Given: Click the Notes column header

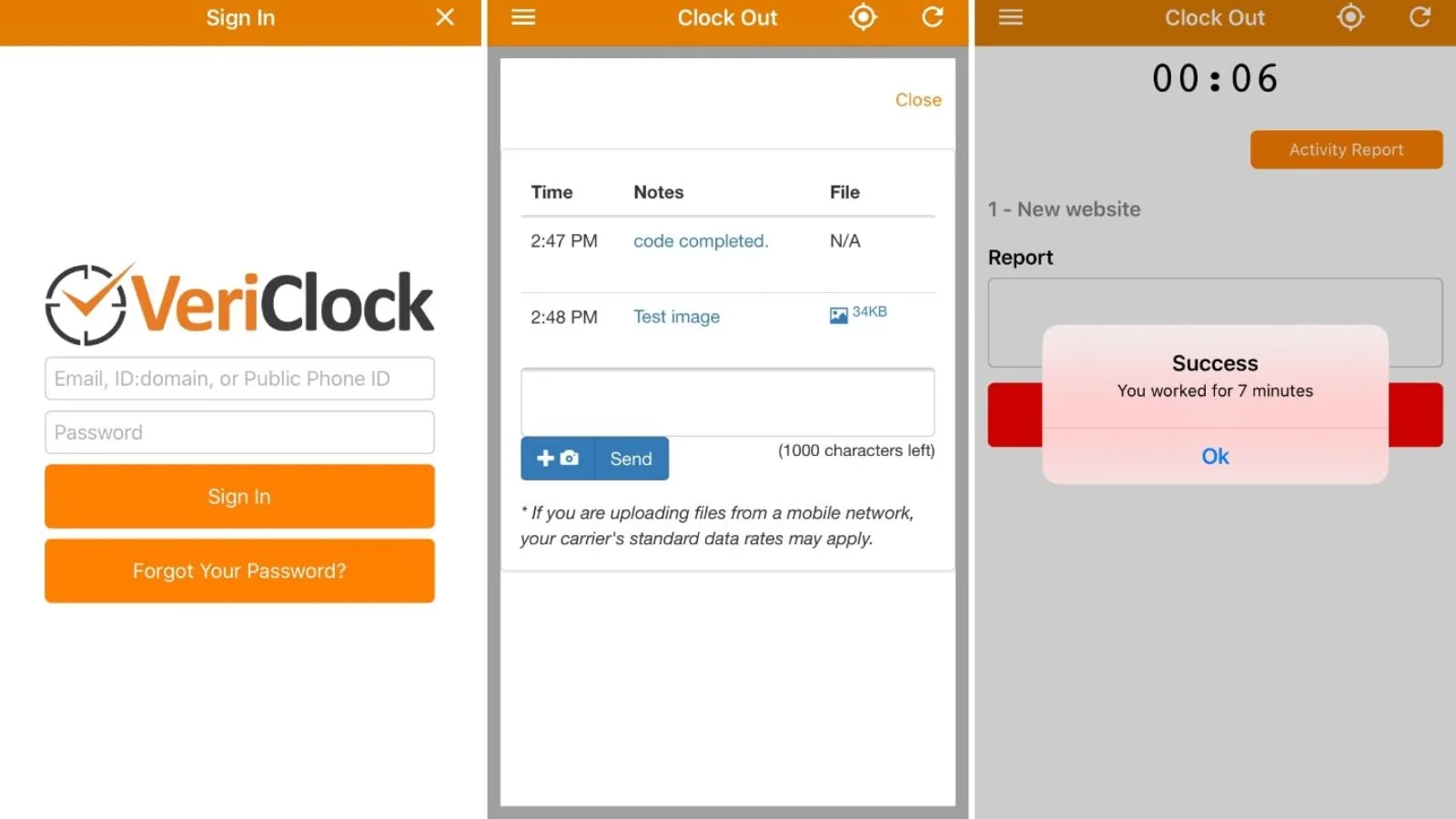Looking at the screenshot, I should 658,192.
